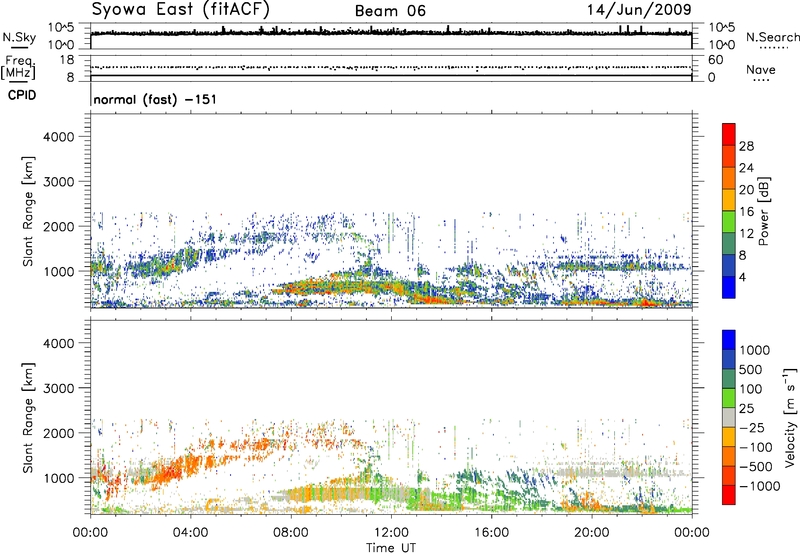Screen dimensions: 800x554
Task: Click the "16" label on Power colorbar
Action: tap(746, 212)
